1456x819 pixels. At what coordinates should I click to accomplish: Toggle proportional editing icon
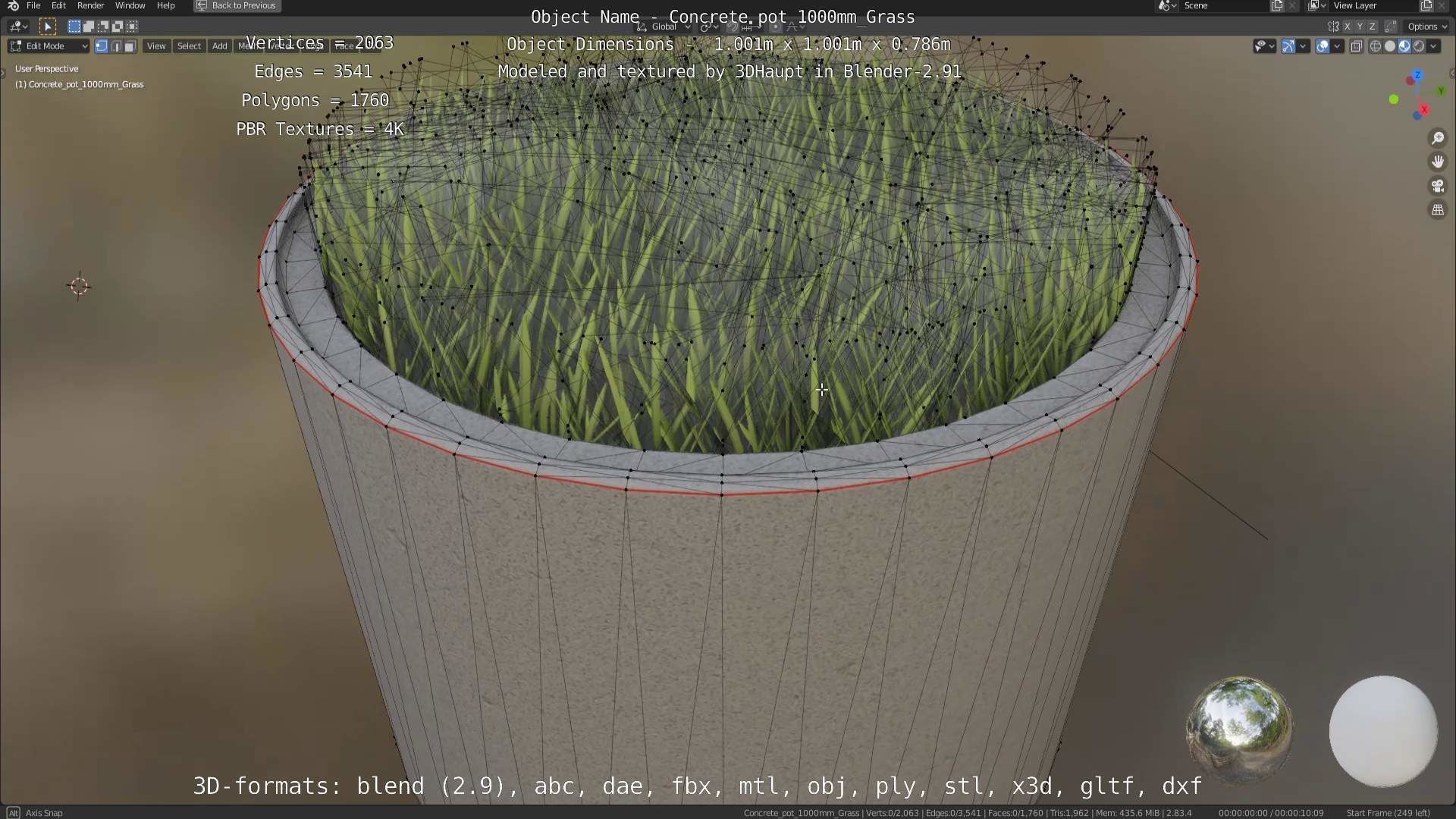(776, 27)
